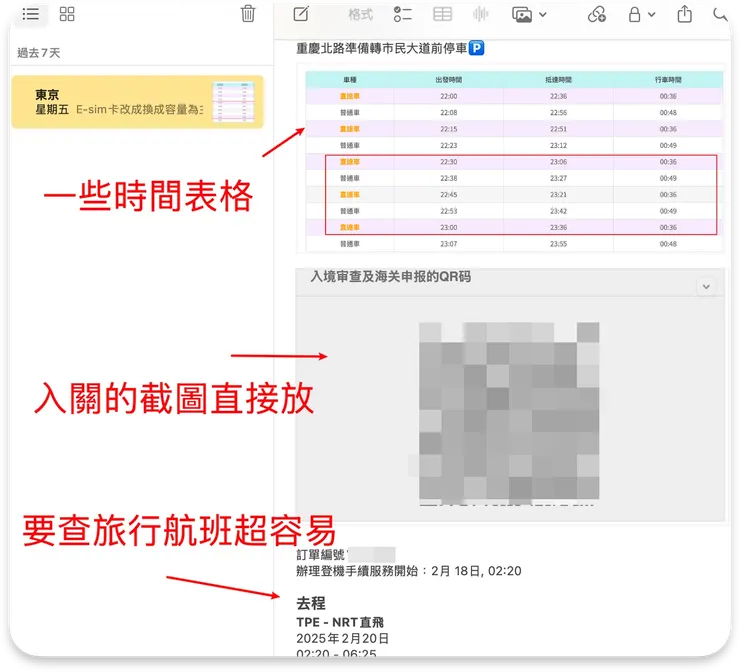Lock the note using padlock icon
740x672 pixels.
(635, 14)
